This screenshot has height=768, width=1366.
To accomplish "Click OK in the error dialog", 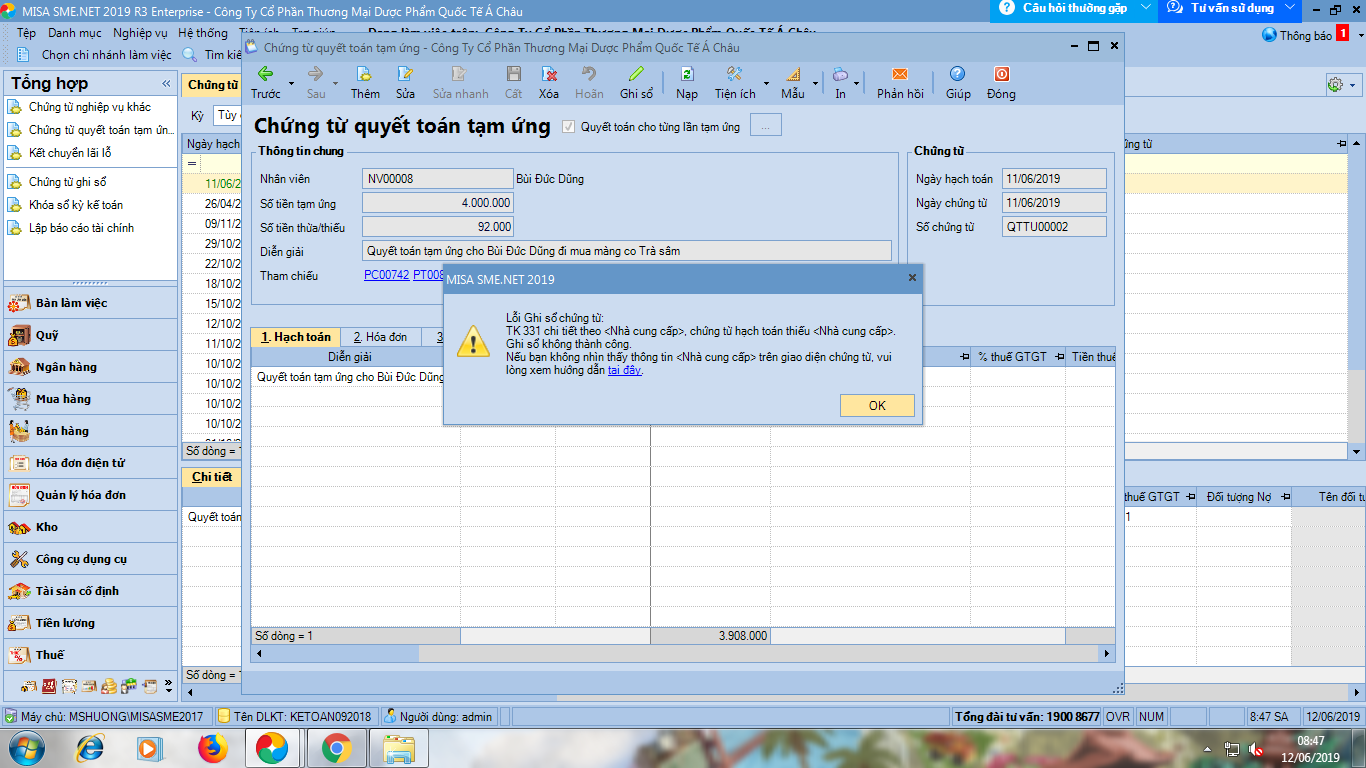I will tap(877, 405).
